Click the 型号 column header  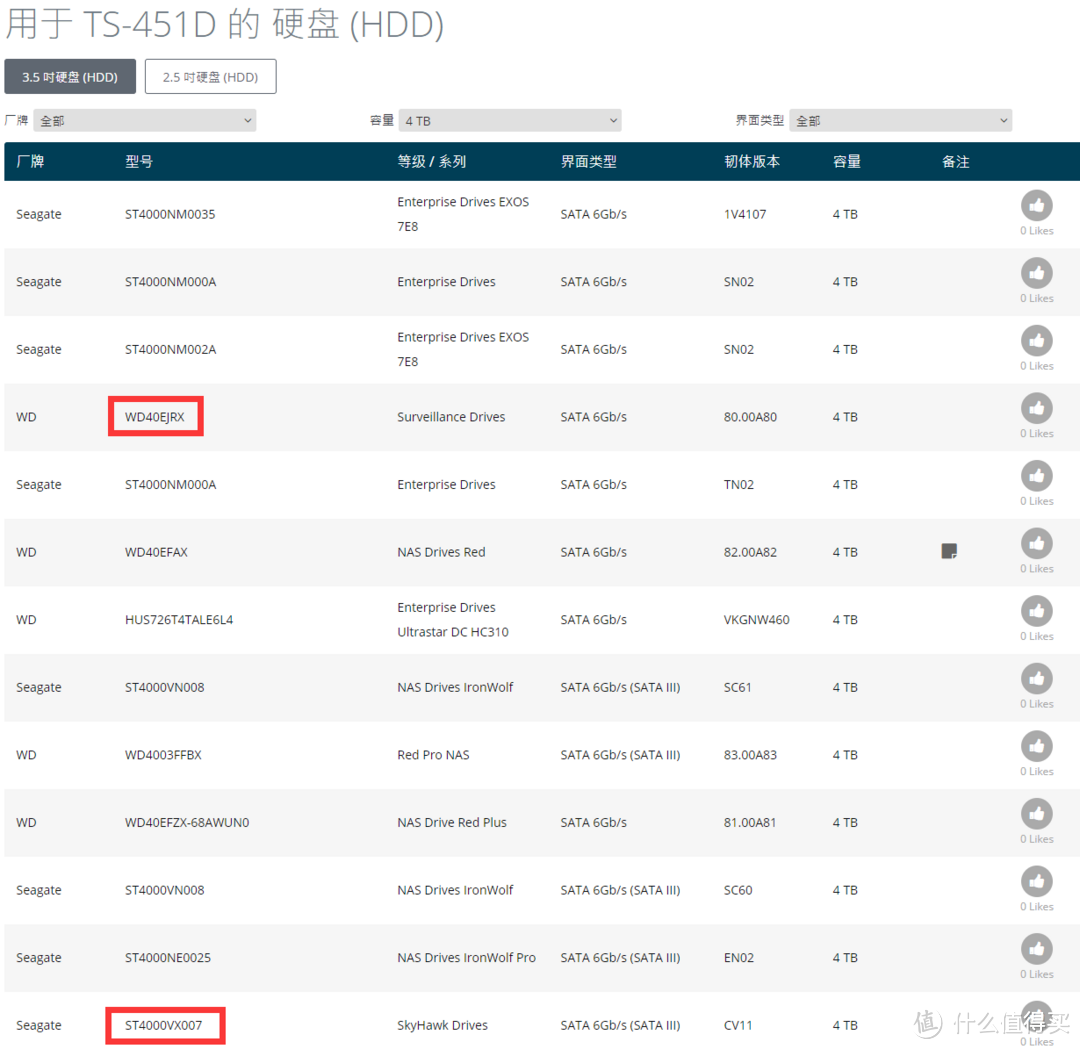[138, 161]
